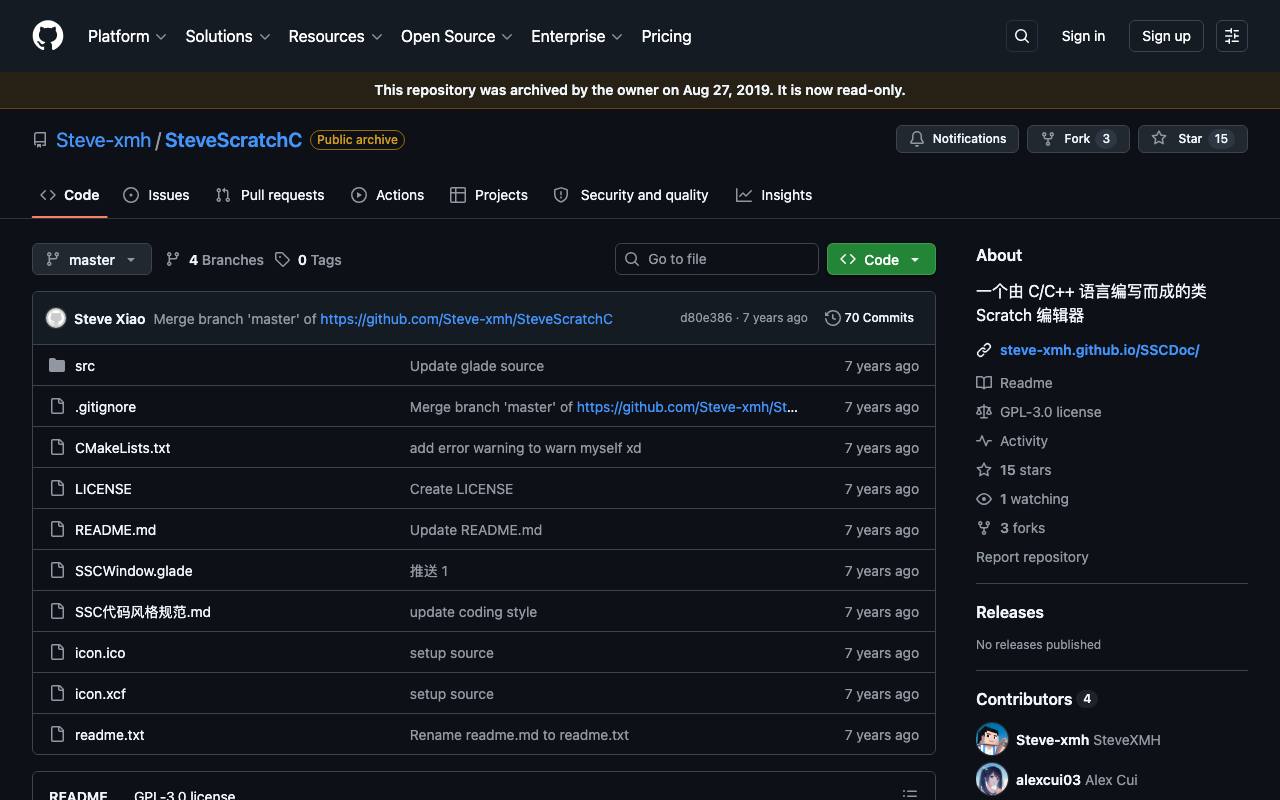Open the green Code dropdown

coord(881,259)
